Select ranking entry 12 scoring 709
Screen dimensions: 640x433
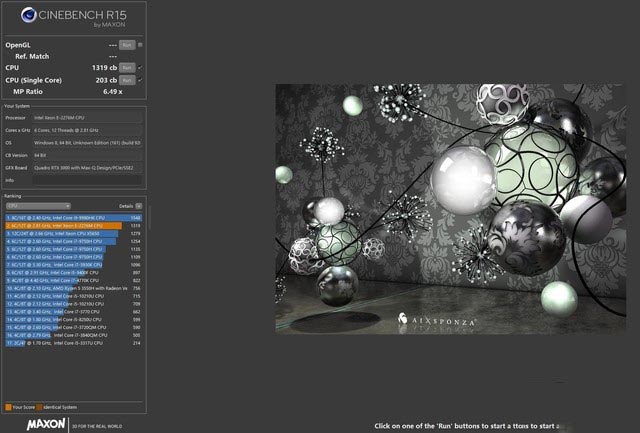(x=73, y=304)
